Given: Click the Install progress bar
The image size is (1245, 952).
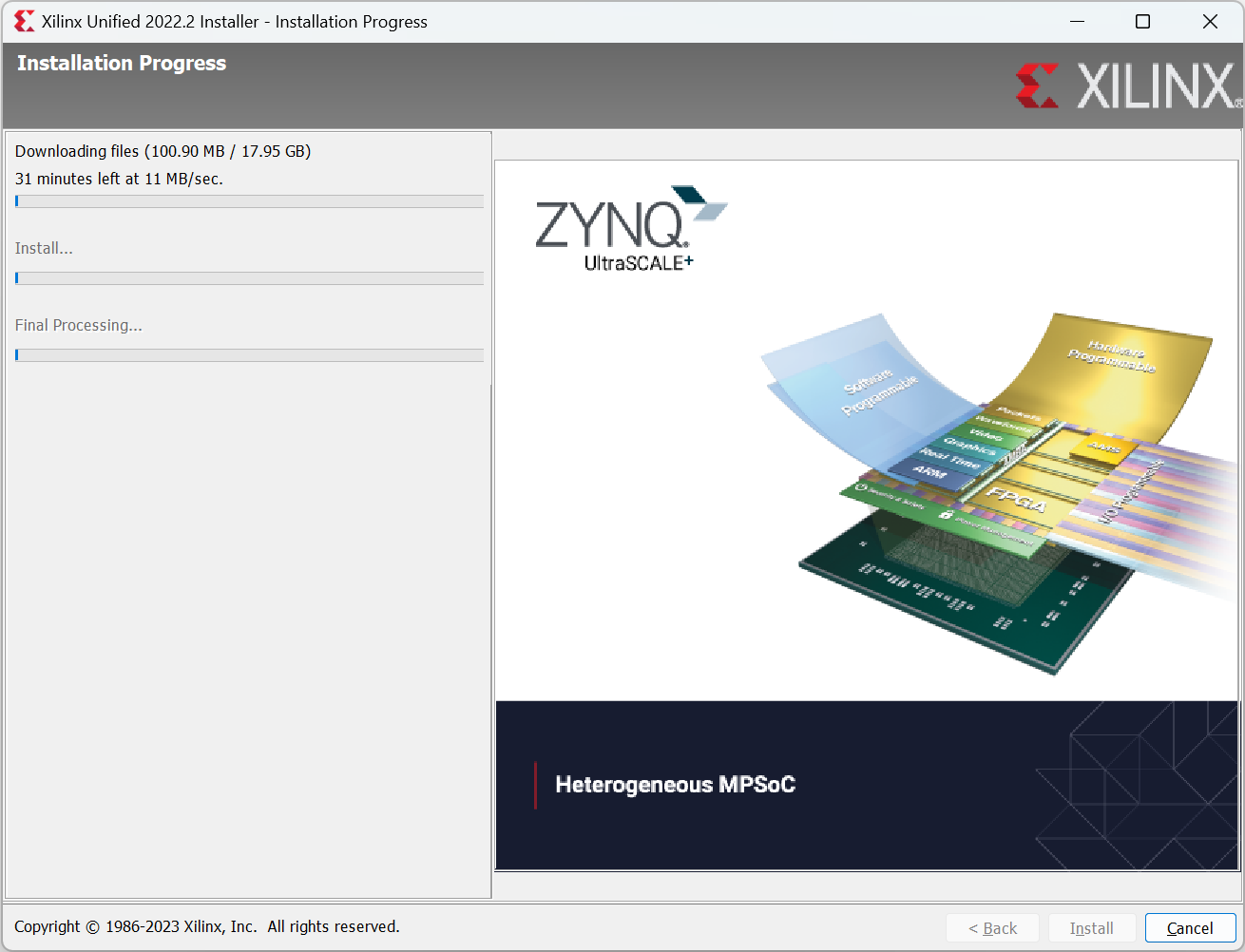Looking at the screenshot, I should pyautogui.click(x=249, y=277).
